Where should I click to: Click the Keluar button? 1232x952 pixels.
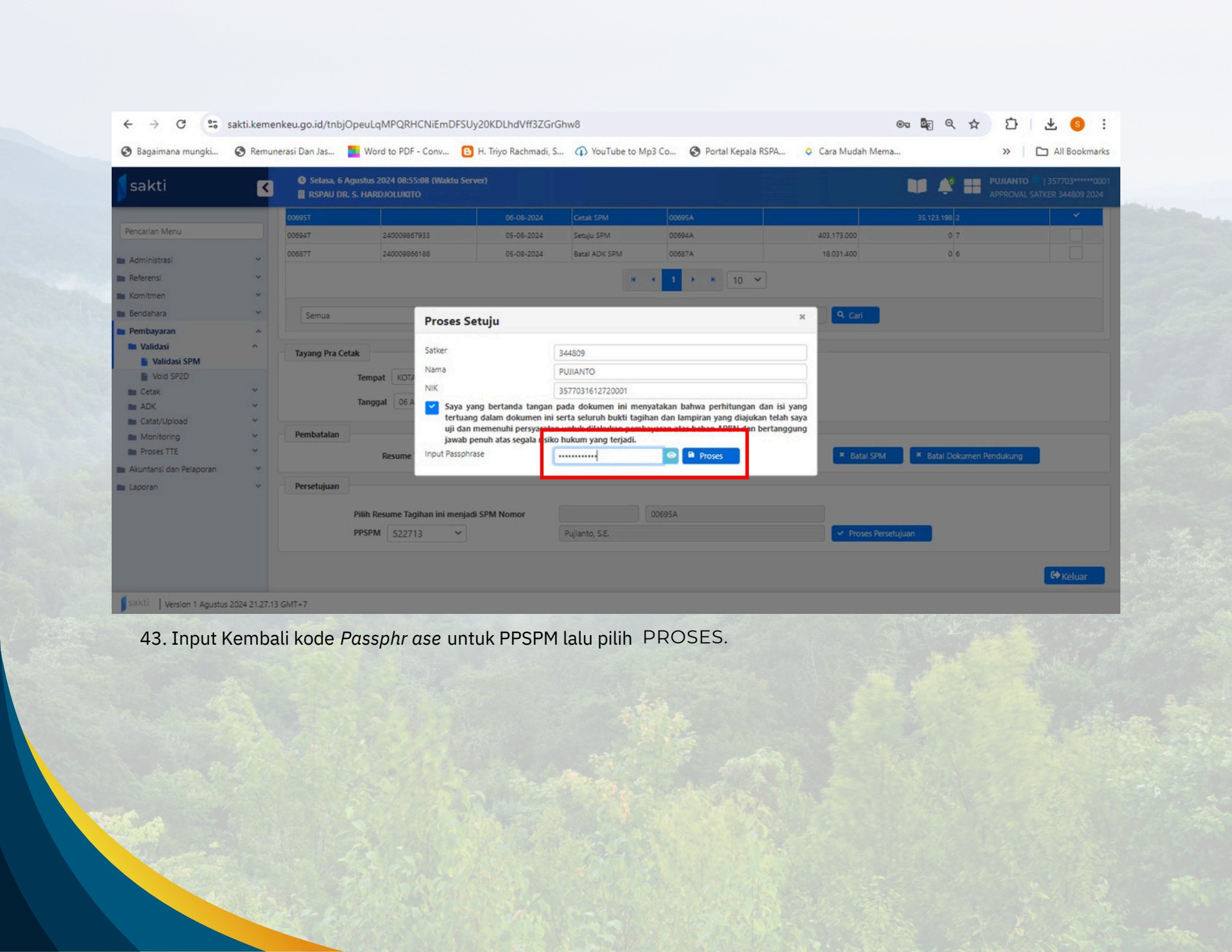tap(1074, 575)
